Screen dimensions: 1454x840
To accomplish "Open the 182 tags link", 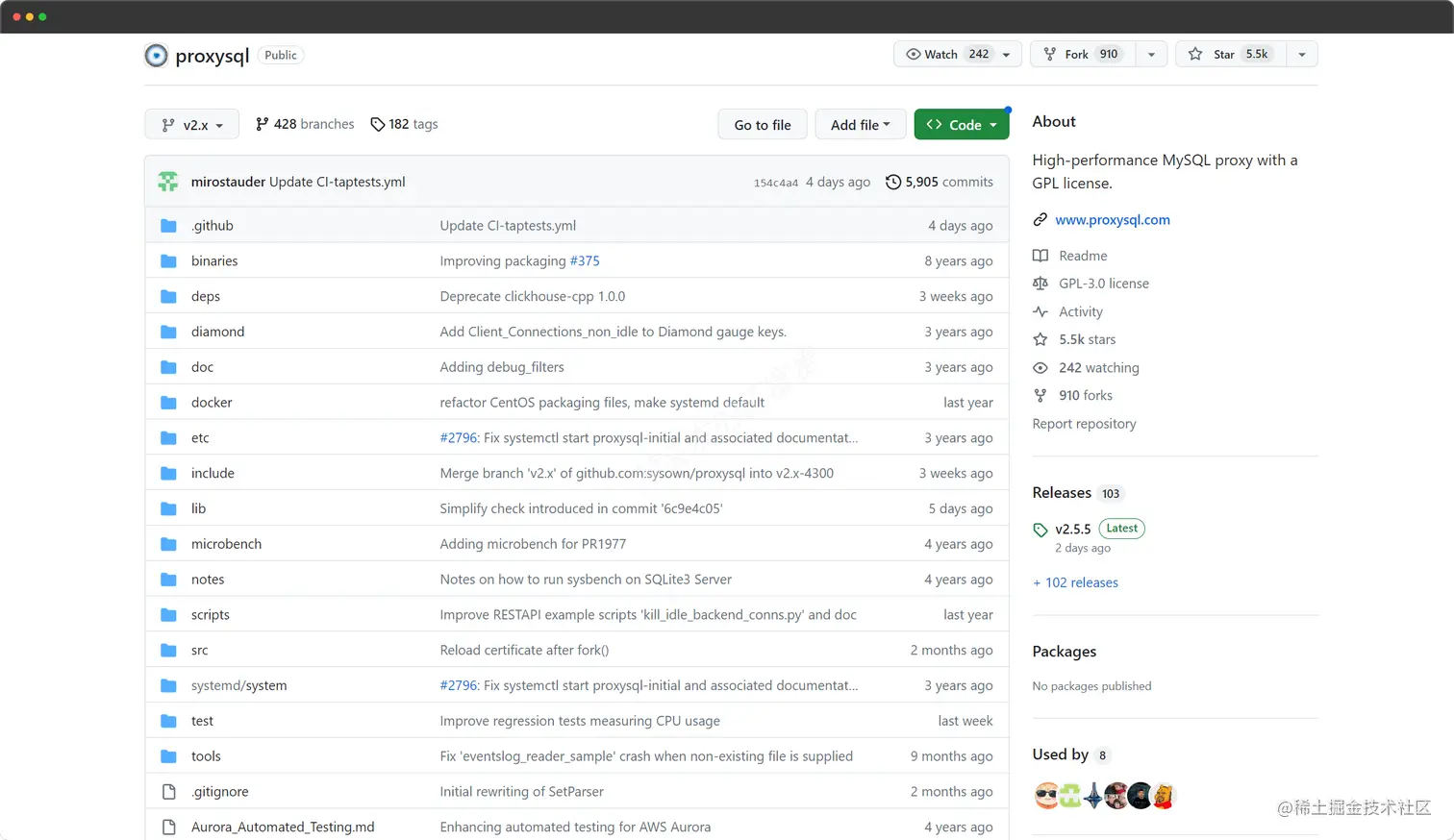I will (404, 124).
